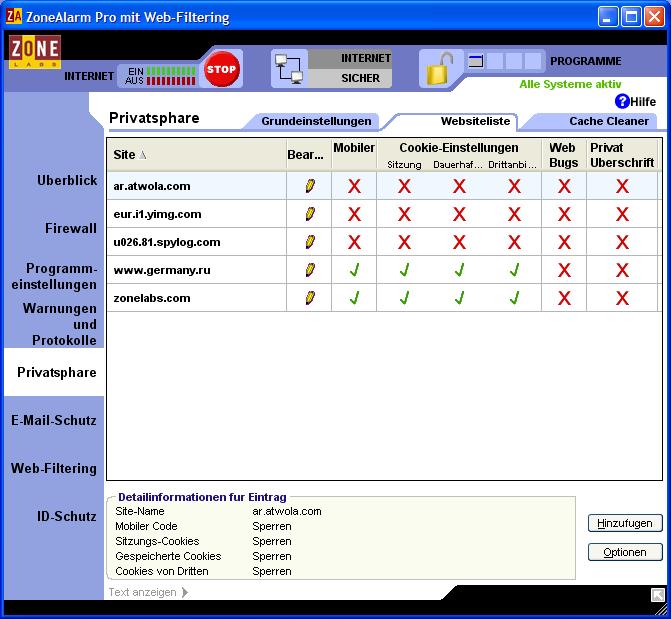Open ID-Schutz in the sidebar

point(67,516)
